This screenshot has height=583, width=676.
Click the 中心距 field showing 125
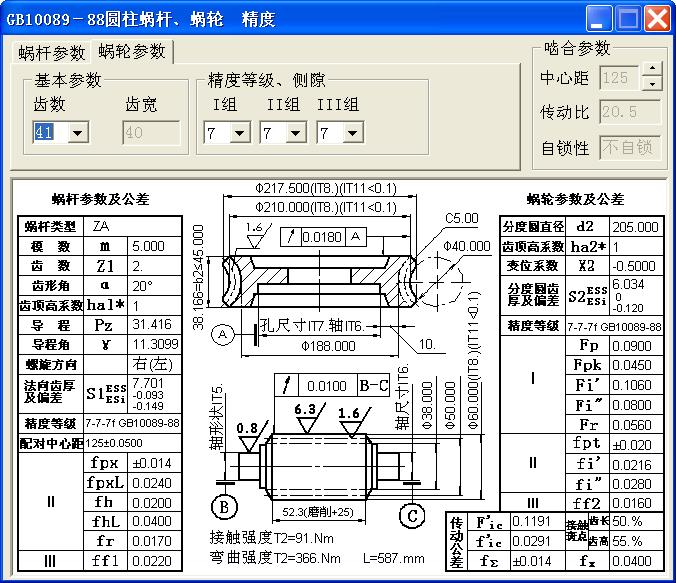[x=620, y=78]
